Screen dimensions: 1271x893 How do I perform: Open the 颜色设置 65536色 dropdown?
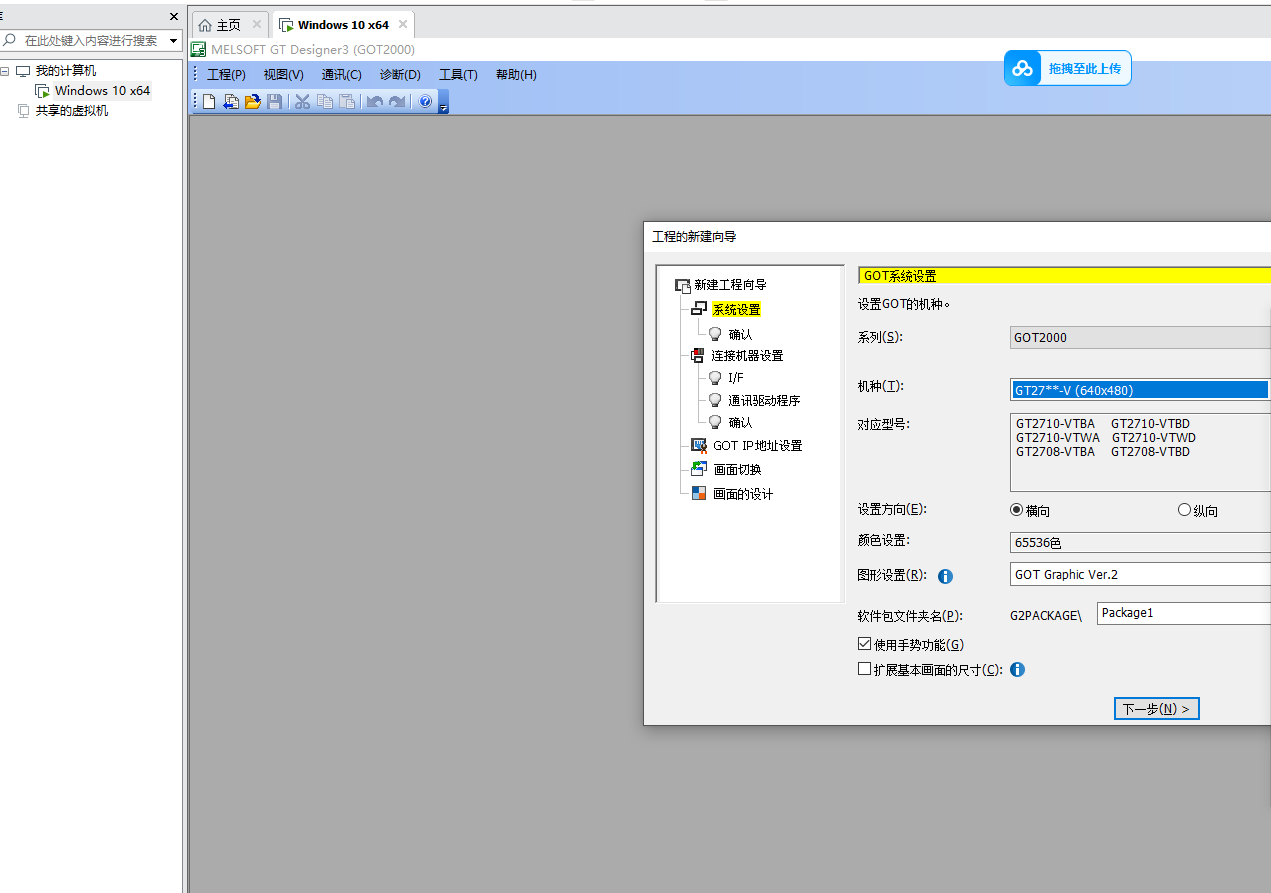[1140, 543]
